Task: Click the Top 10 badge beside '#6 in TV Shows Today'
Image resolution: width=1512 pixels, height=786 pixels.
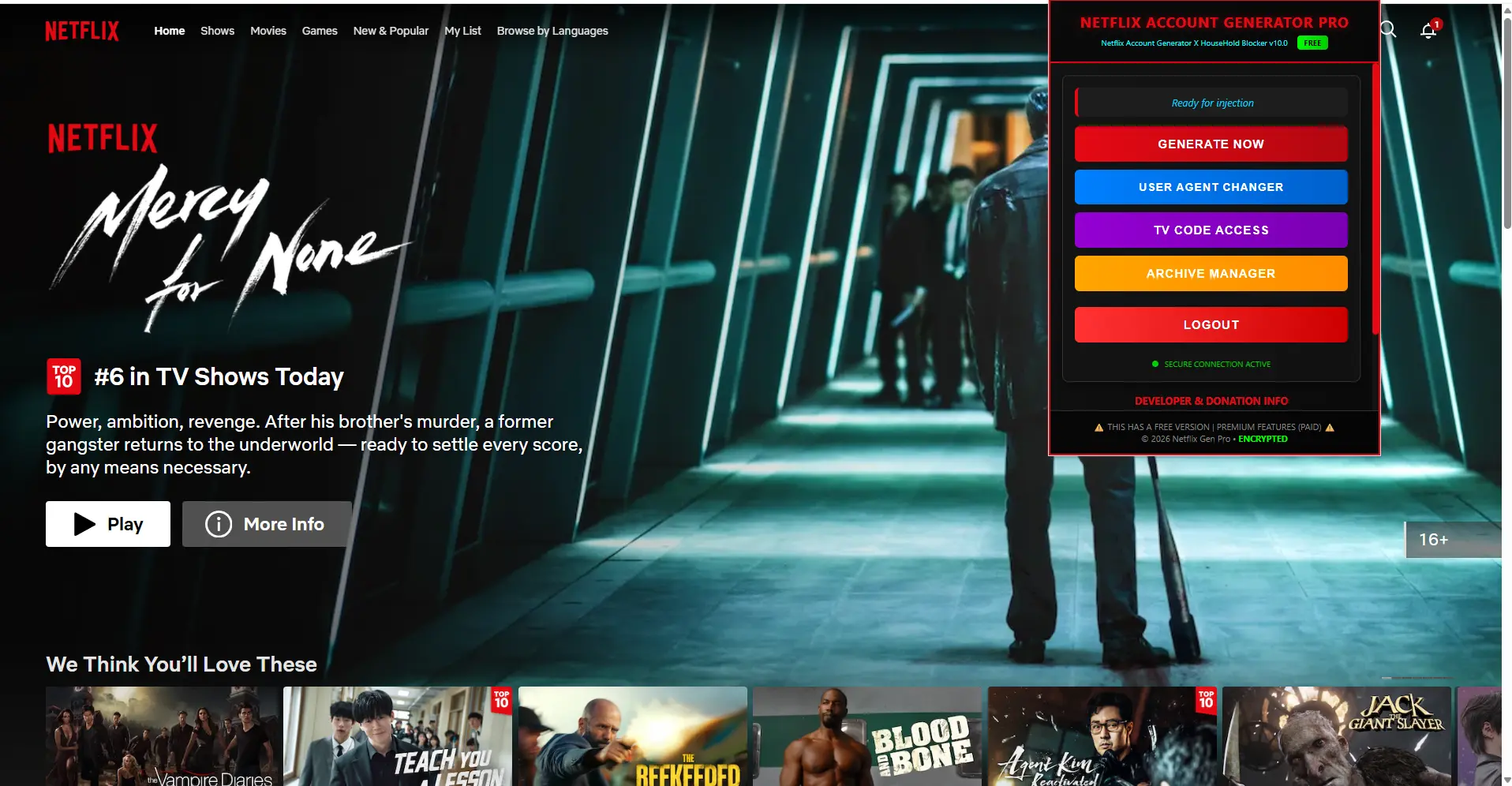Action: (64, 376)
